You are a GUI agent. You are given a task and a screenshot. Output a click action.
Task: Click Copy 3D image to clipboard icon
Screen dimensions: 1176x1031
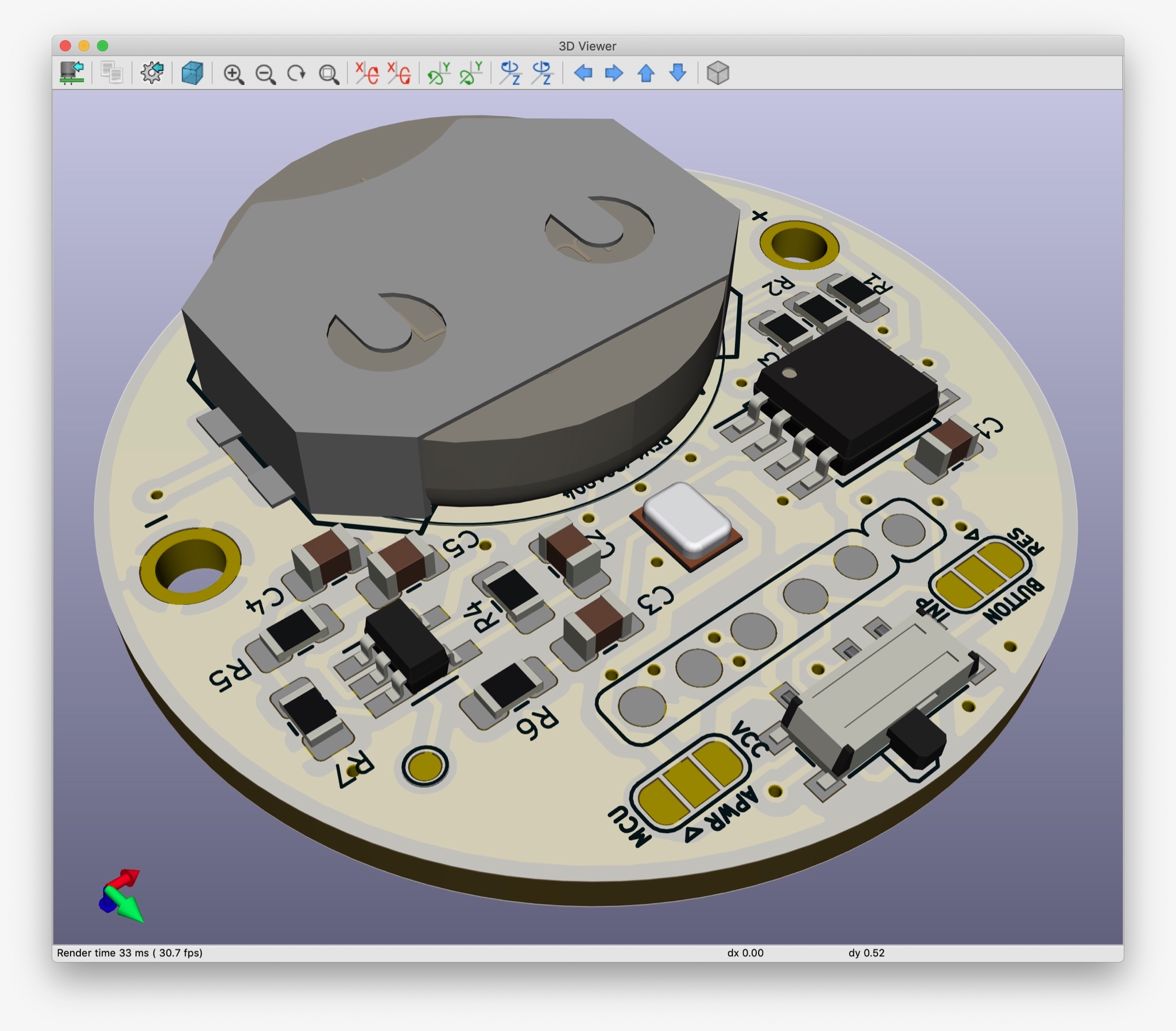tap(111, 73)
